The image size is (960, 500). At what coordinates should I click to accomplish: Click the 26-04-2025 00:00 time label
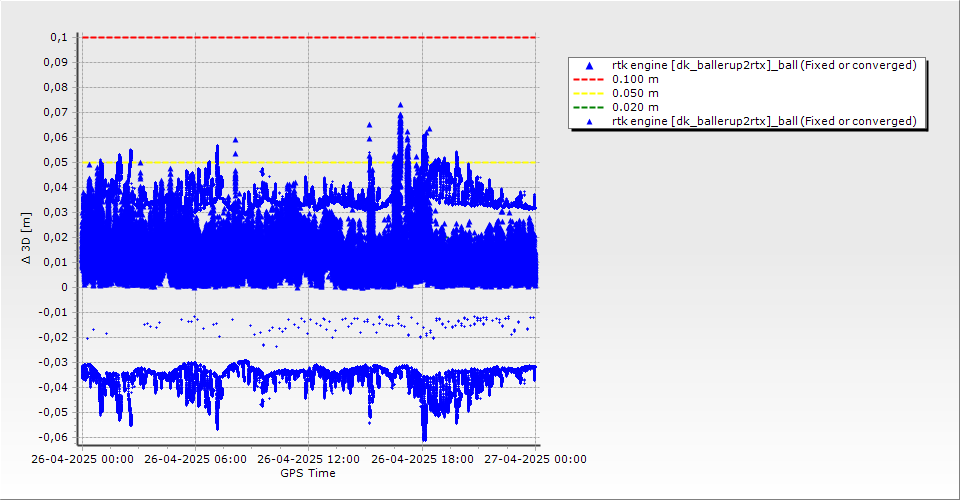[x=82, y=459]
